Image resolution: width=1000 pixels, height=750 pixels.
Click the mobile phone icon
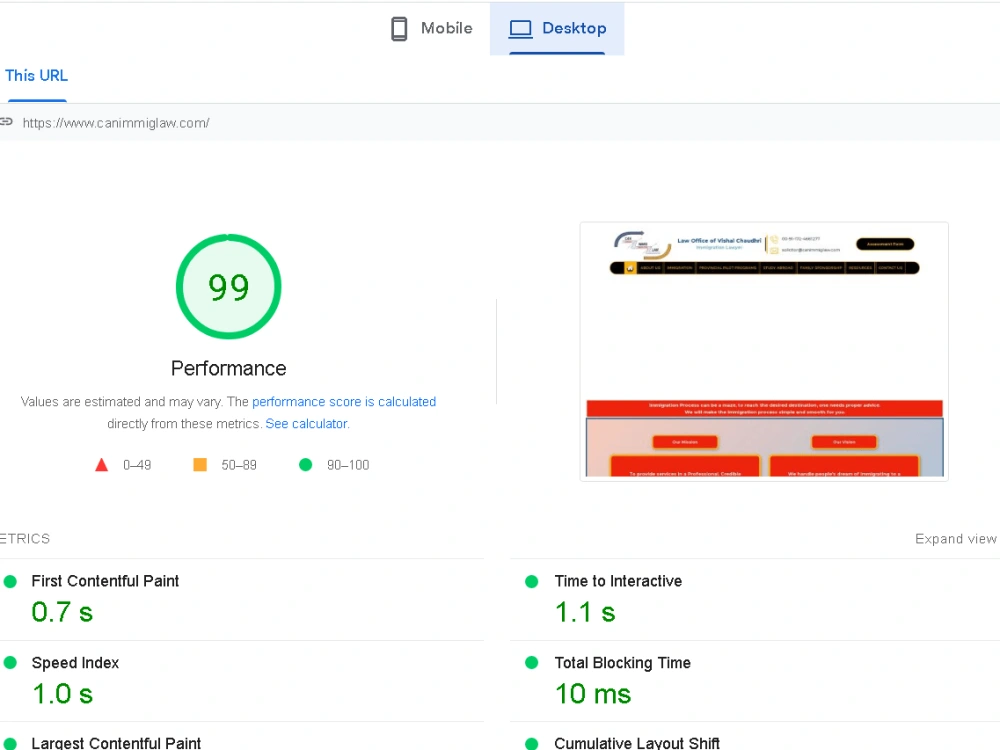click(399, 29)
